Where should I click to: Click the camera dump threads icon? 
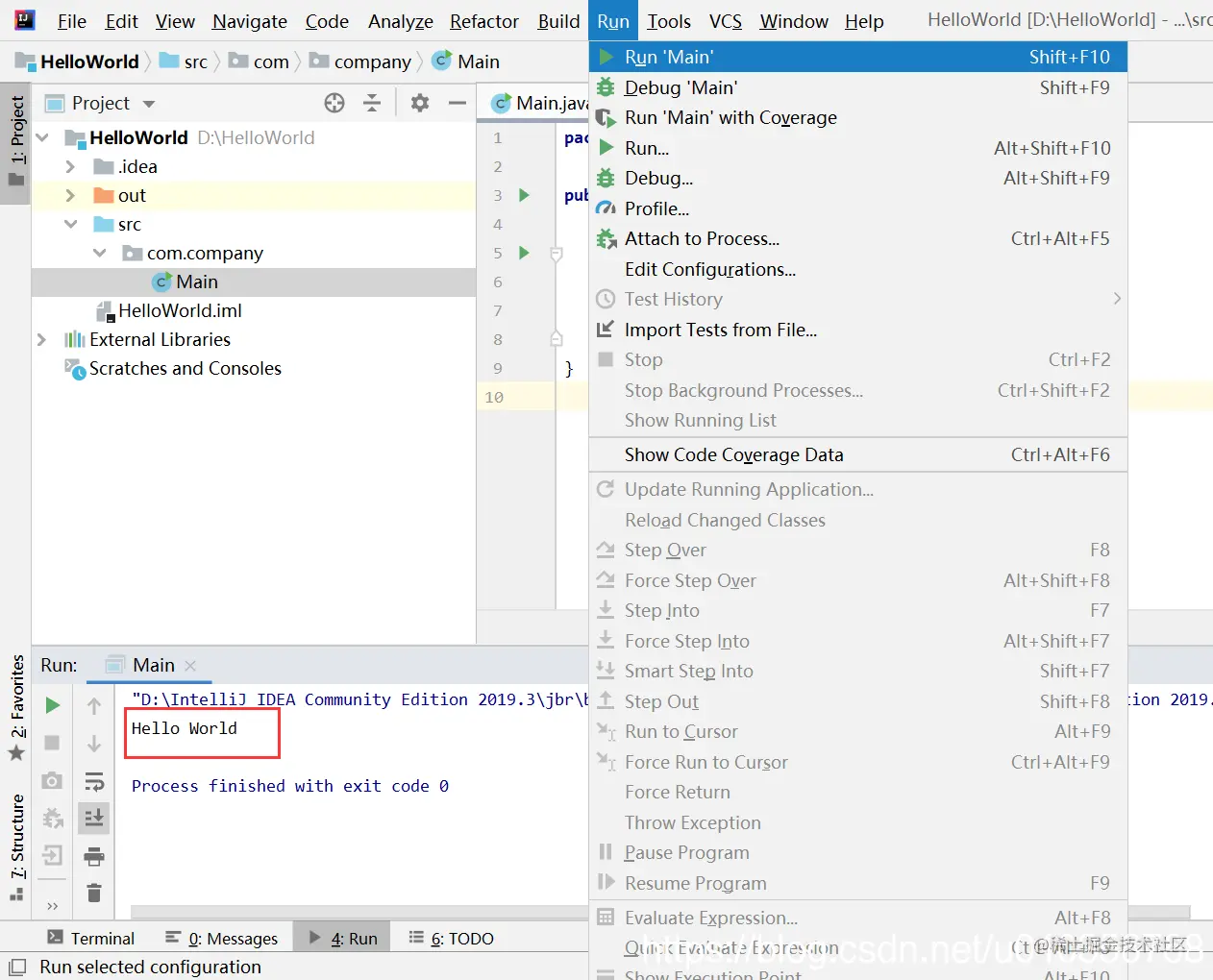(52, 780)
